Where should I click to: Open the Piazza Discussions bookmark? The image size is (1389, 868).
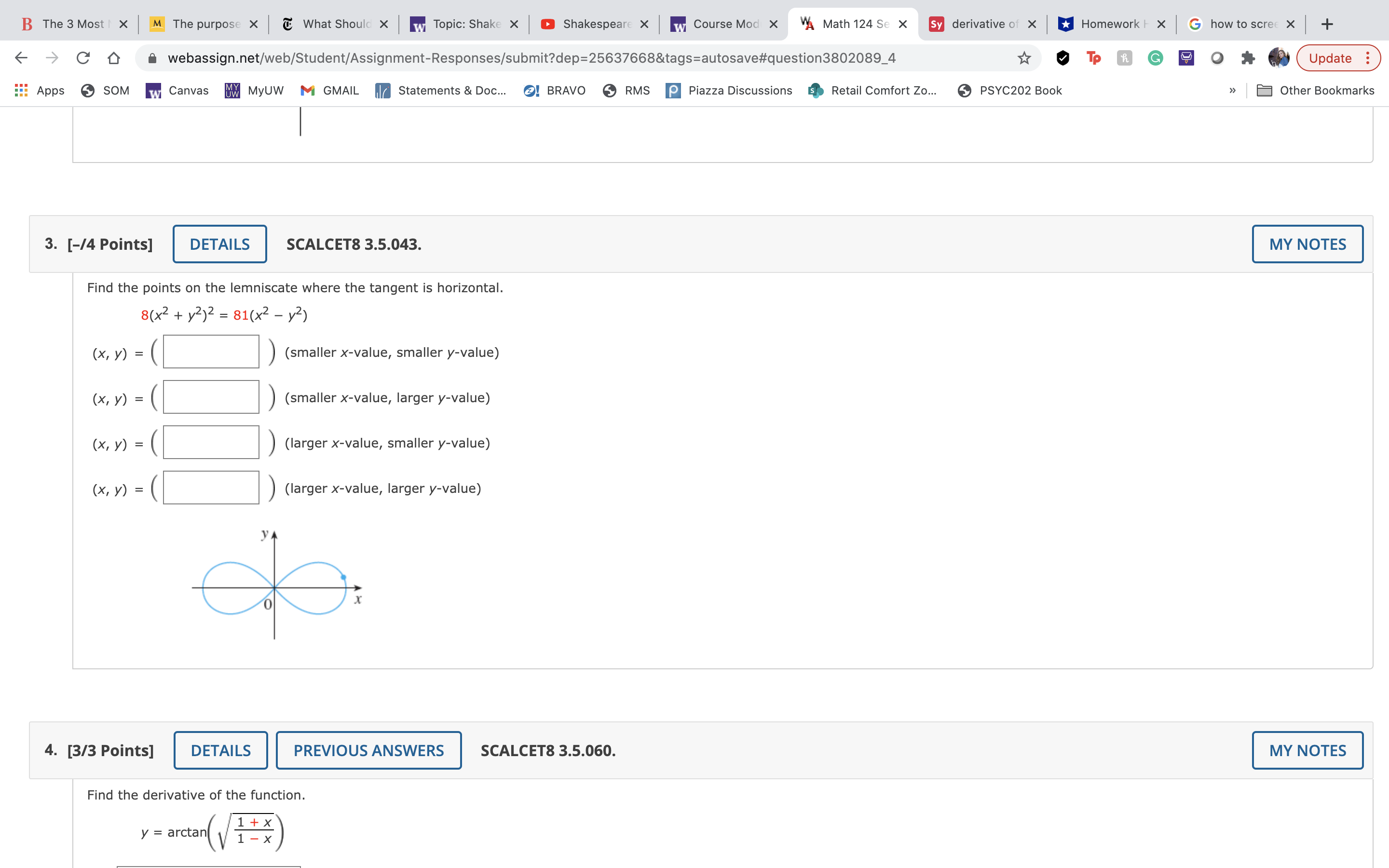(x=729, y=91)
